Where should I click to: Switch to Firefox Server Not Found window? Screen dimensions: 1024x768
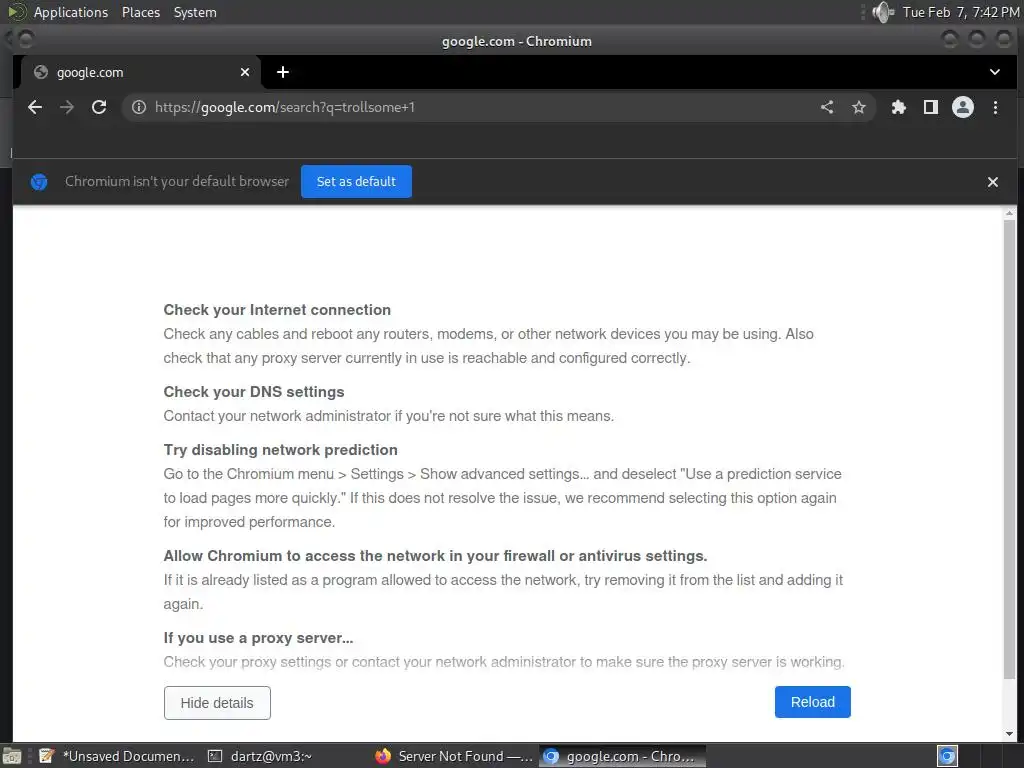point(455,756)
